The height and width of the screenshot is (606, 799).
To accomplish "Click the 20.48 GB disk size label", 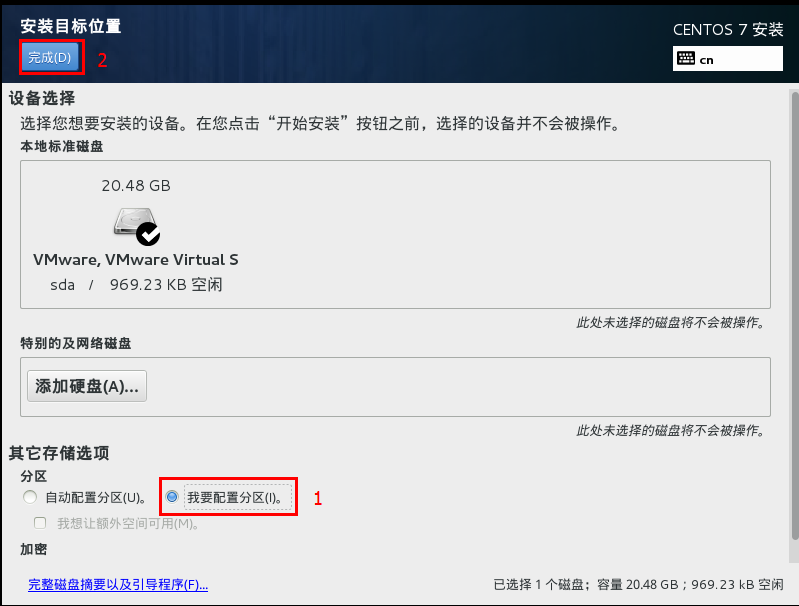I will click(x=136, y=186).
